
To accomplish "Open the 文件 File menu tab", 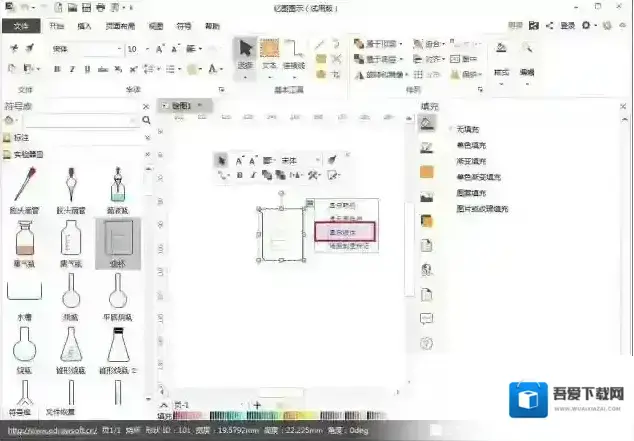I will (x=21, y=27).
